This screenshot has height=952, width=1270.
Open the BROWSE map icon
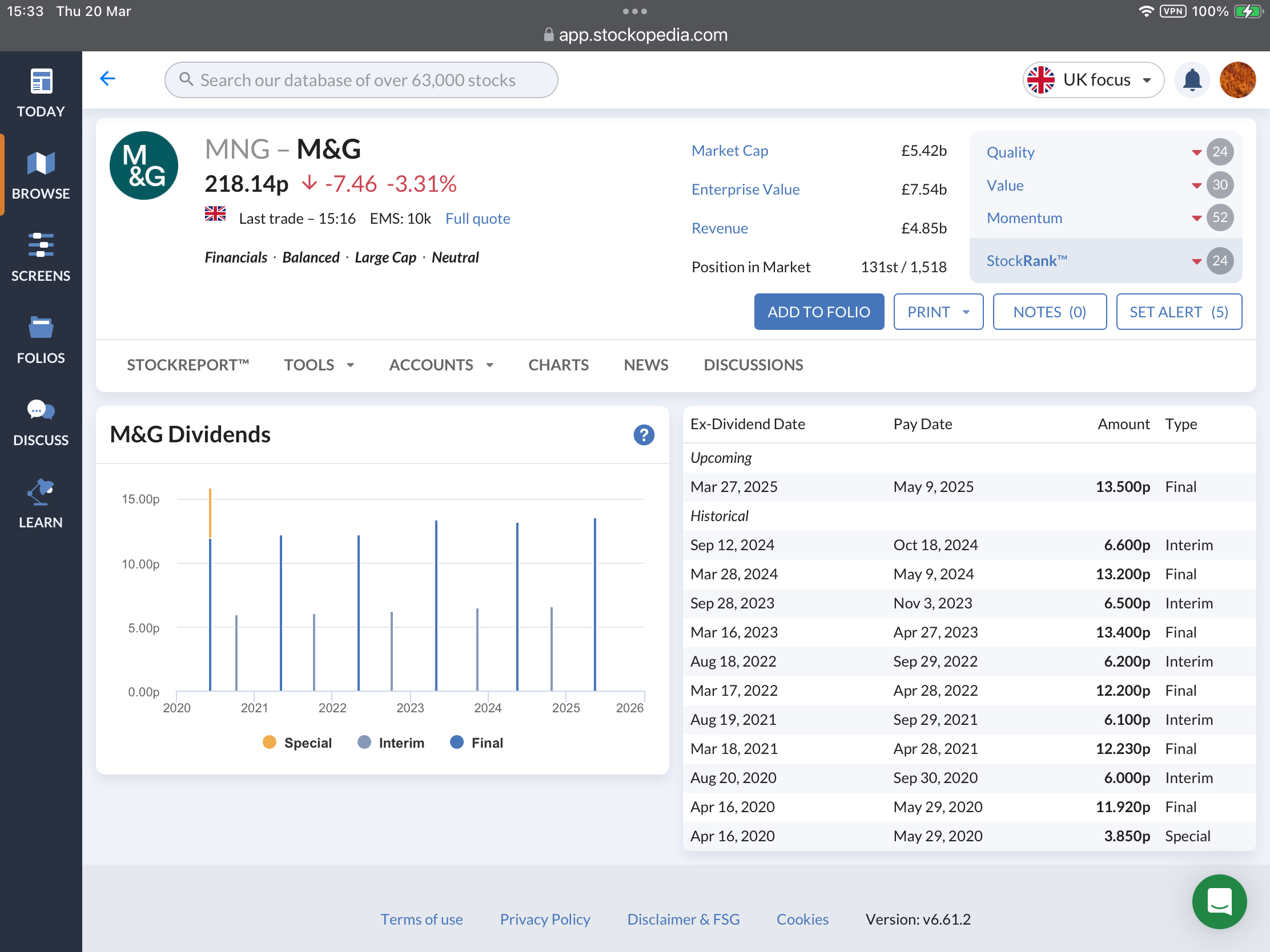[x=41, y=164]
